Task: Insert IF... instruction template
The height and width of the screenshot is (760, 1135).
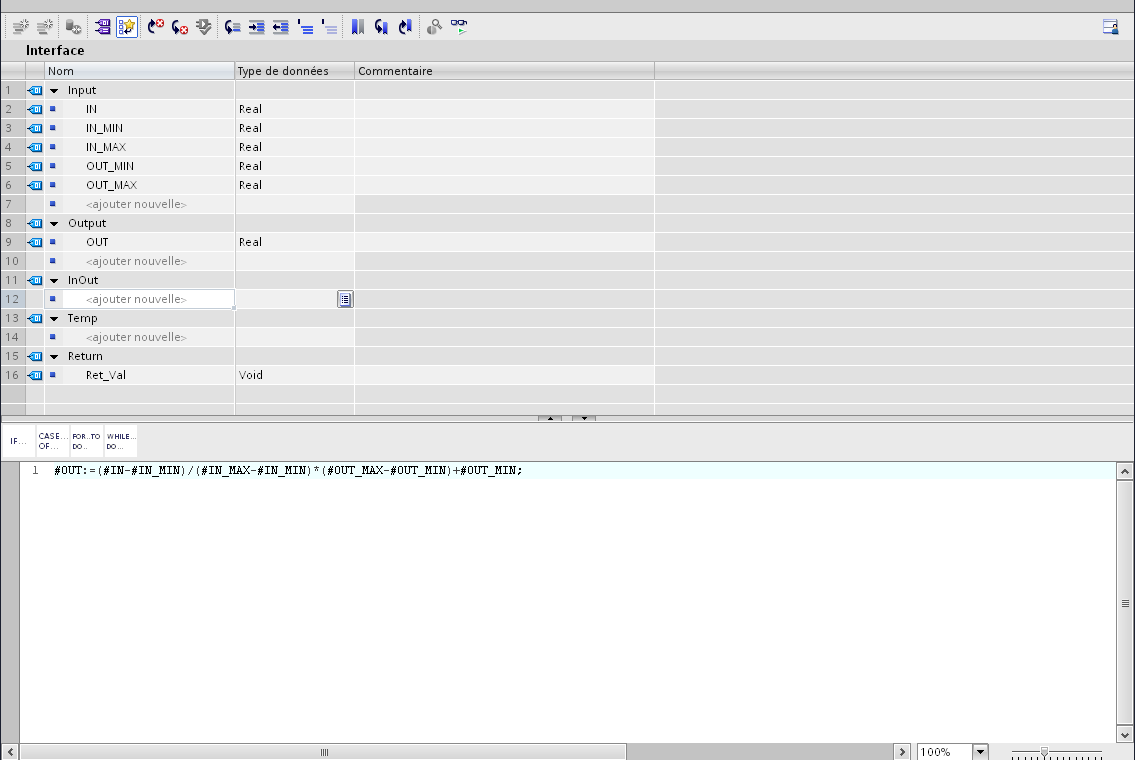Action: click(x=18, y=441)
